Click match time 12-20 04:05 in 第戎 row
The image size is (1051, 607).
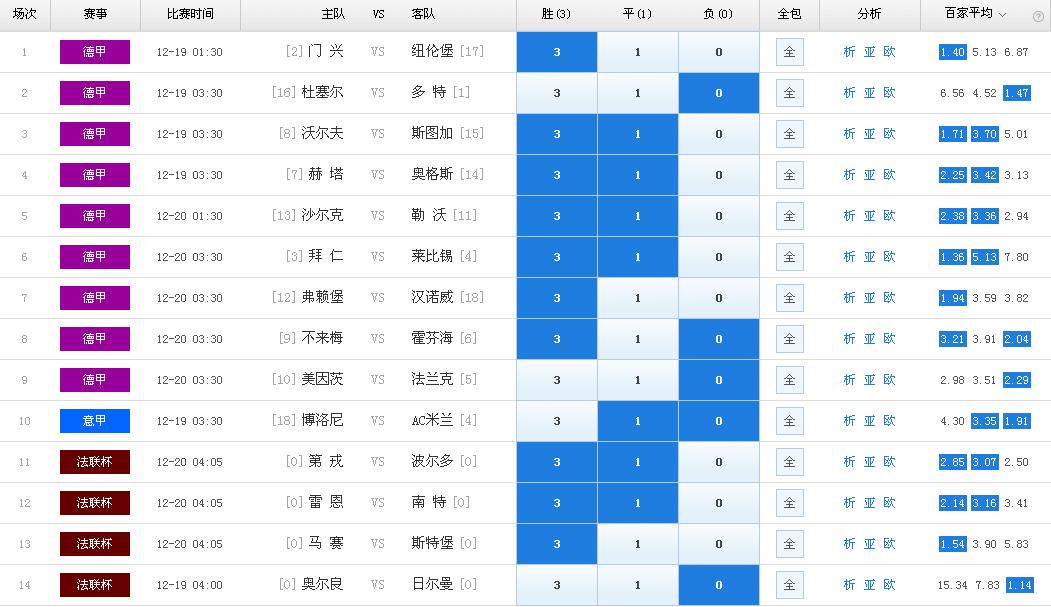click(x=190, y=462)
